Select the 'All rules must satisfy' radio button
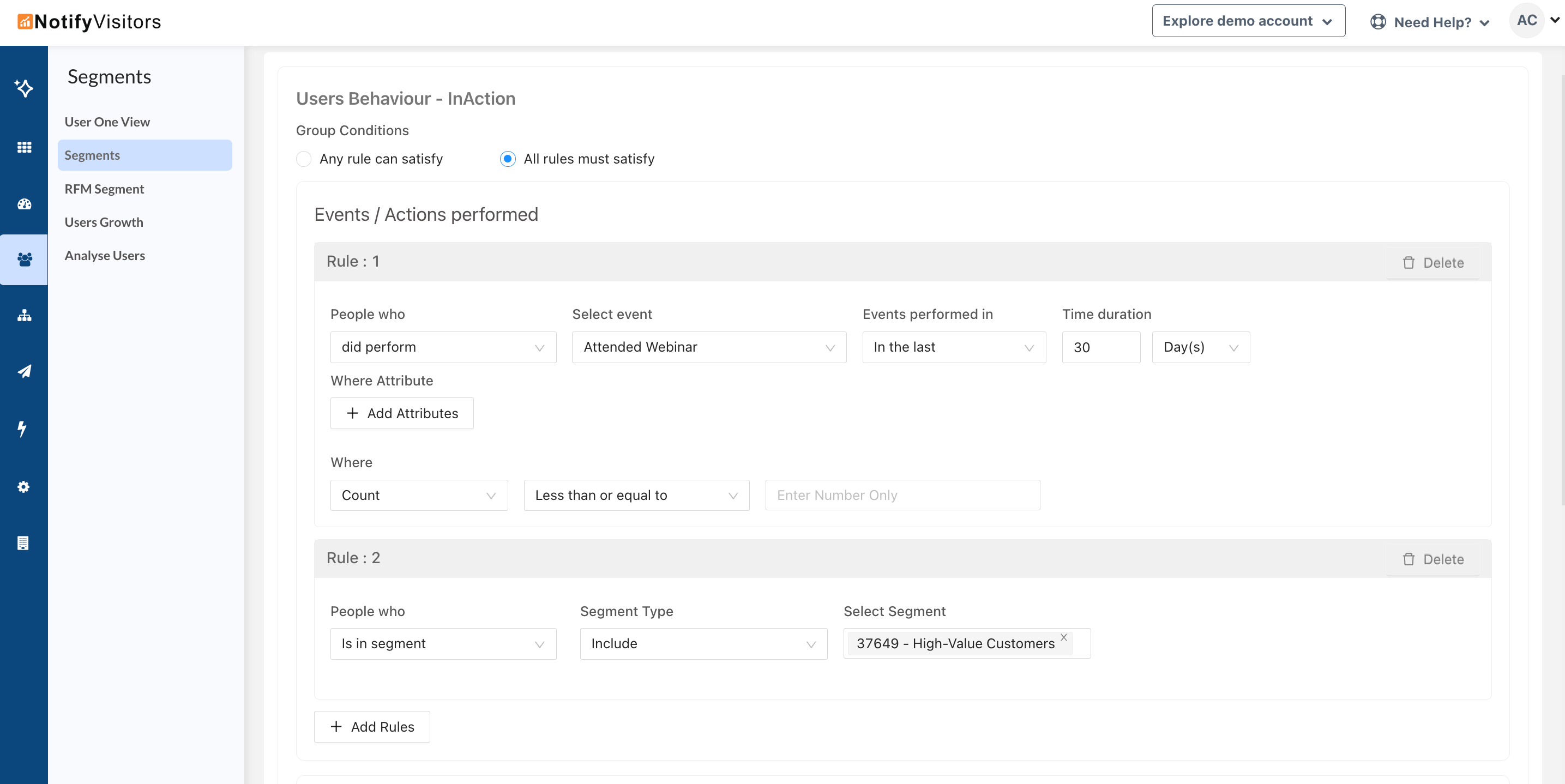This screenshot has width=1565, height=784. click(507, 159)
